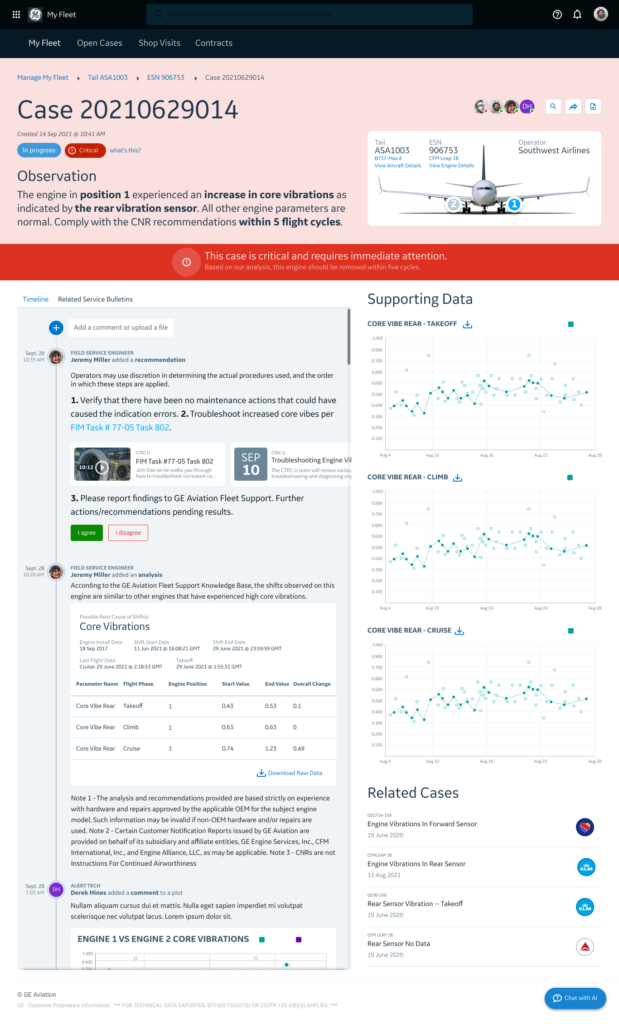Switch to Related Service Bulletins tab
This screenshot has height=1024, width=619.
pyautogui.click(x=95, y=299)
